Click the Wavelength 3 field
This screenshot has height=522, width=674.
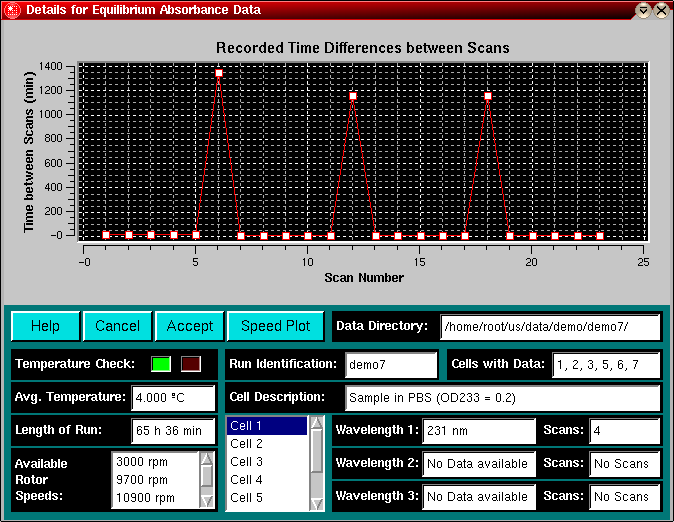point(479,497)
